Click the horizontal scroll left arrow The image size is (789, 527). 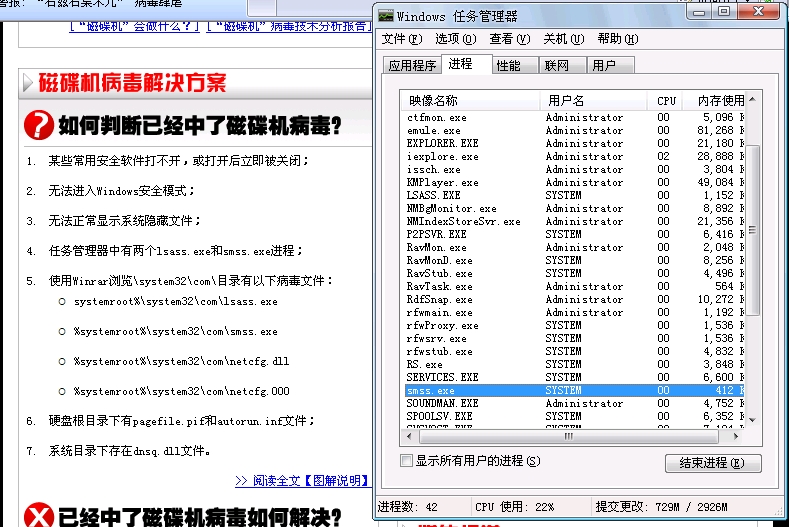(409, 436)
